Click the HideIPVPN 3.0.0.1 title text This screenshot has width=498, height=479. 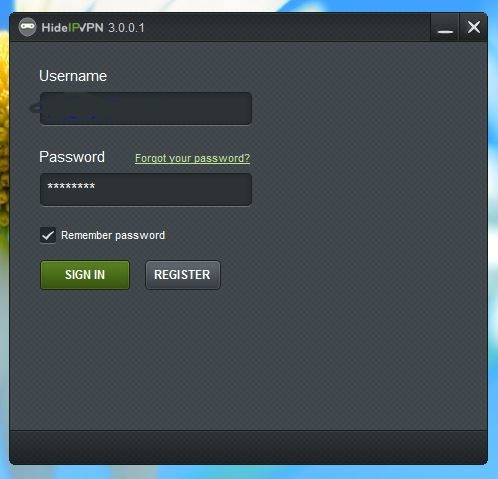pos(93,28)
